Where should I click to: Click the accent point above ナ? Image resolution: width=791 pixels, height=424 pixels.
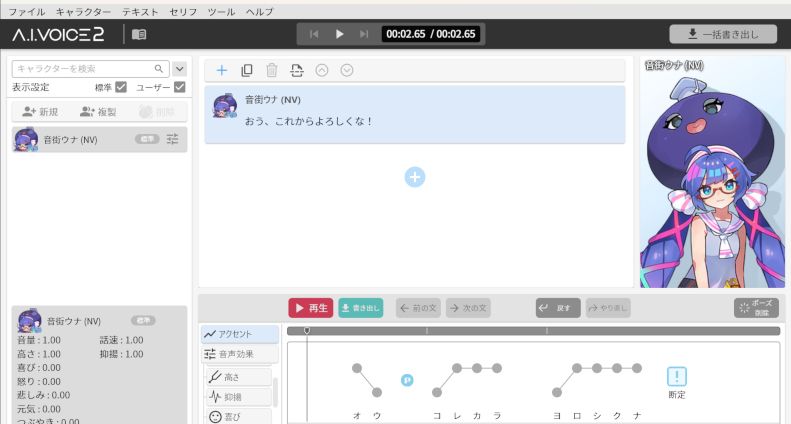coord(637,368)
